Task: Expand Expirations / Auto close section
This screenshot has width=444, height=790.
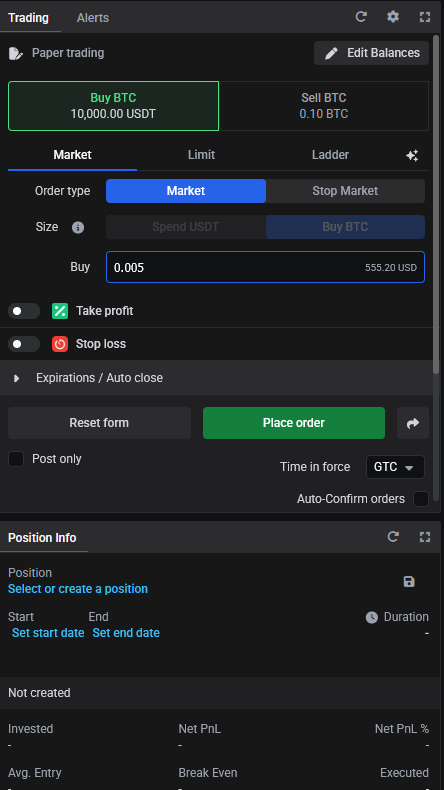Action: pos(217,378)
